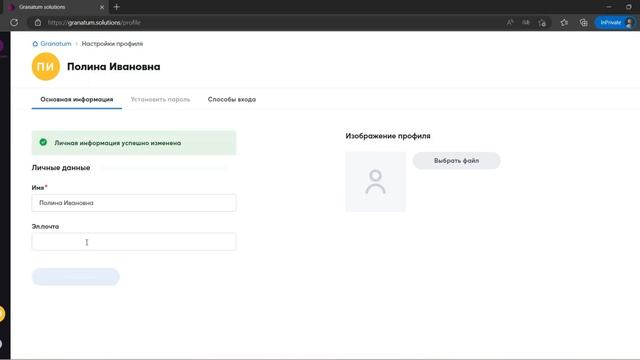Click the Выбрать файл button
This screenshot has height=360, width=640.
pyautogui.click(x=456, y=161)
